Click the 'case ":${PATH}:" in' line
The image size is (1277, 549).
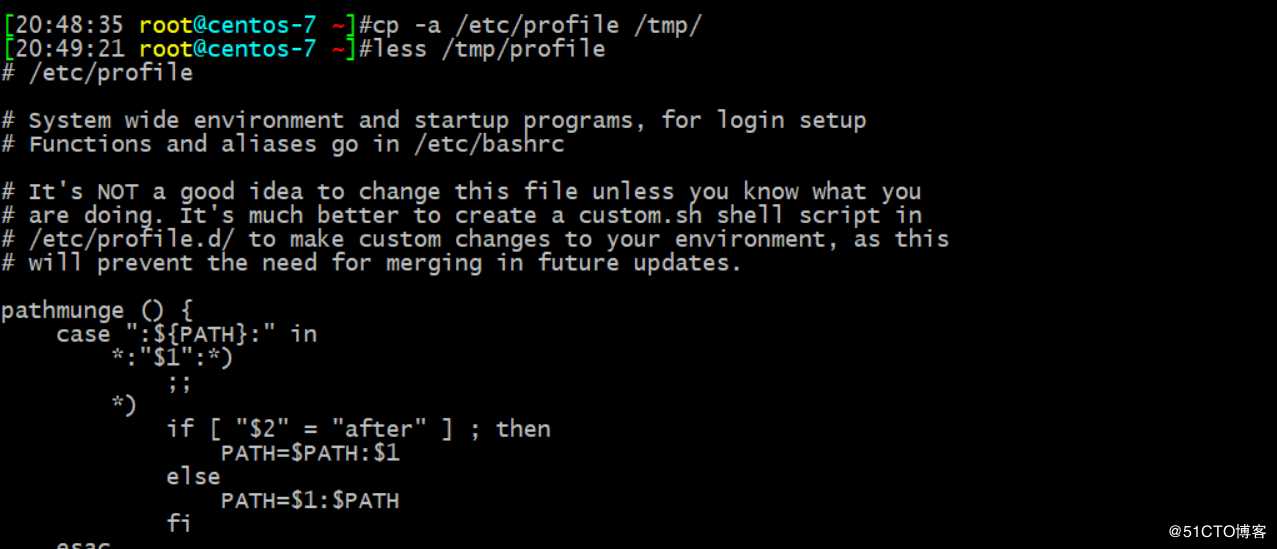click(x=186, y=334)
